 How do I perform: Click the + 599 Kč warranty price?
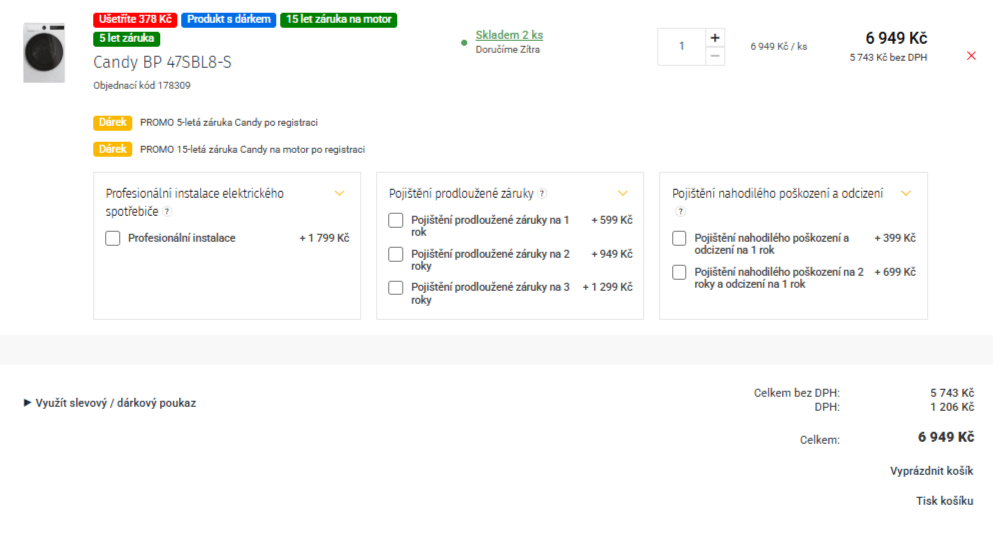click(x=612, y=220)
